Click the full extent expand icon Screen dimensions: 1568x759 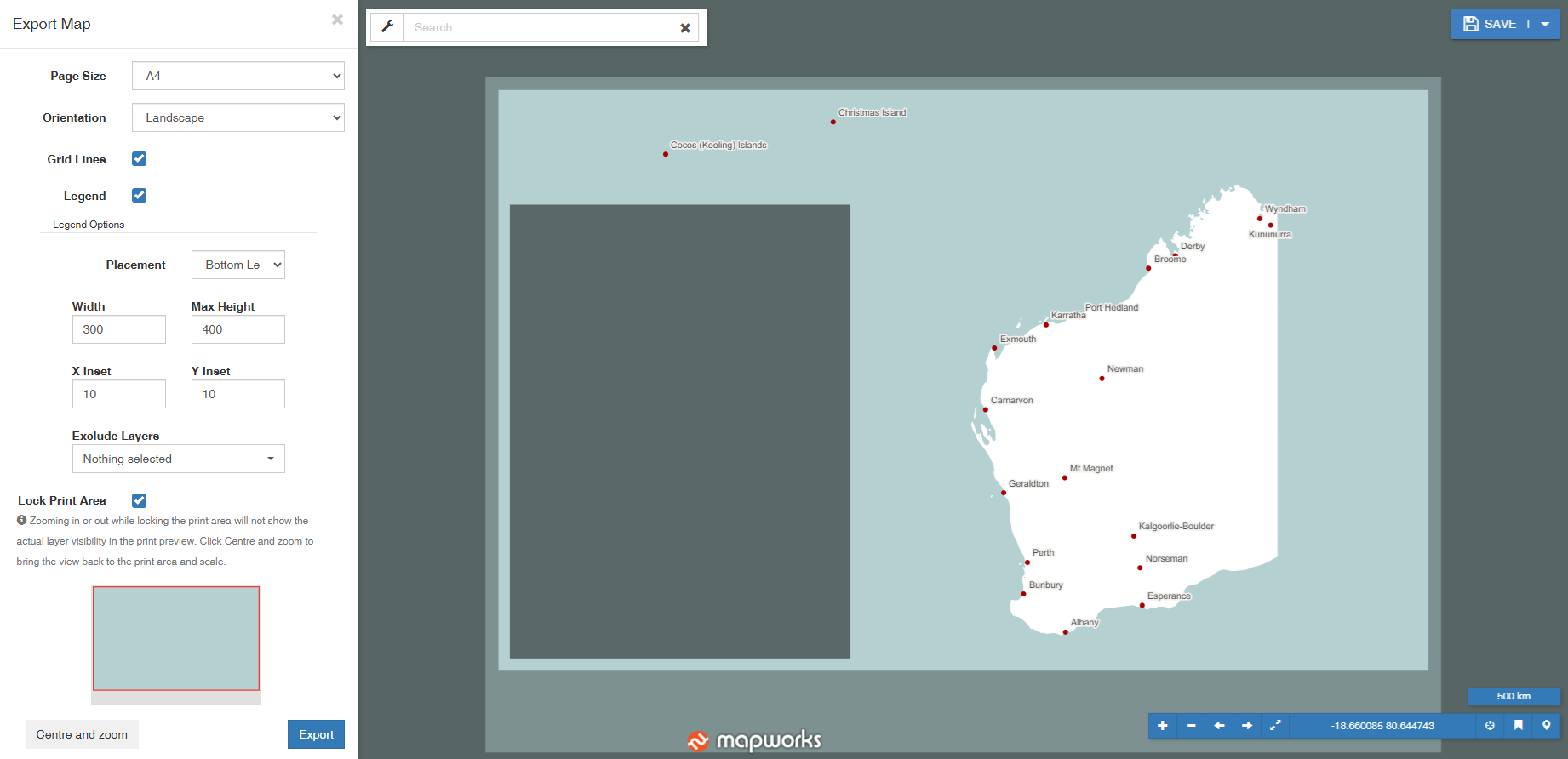(1275, 726)
